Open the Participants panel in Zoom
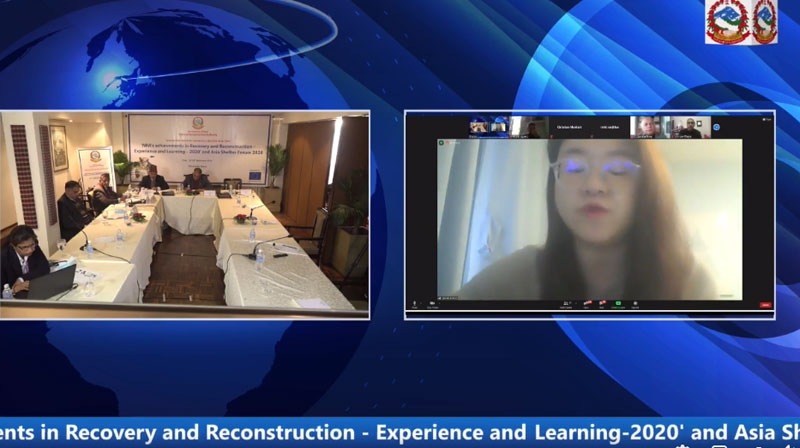This screenshot has height=448, width=800. 566,302
